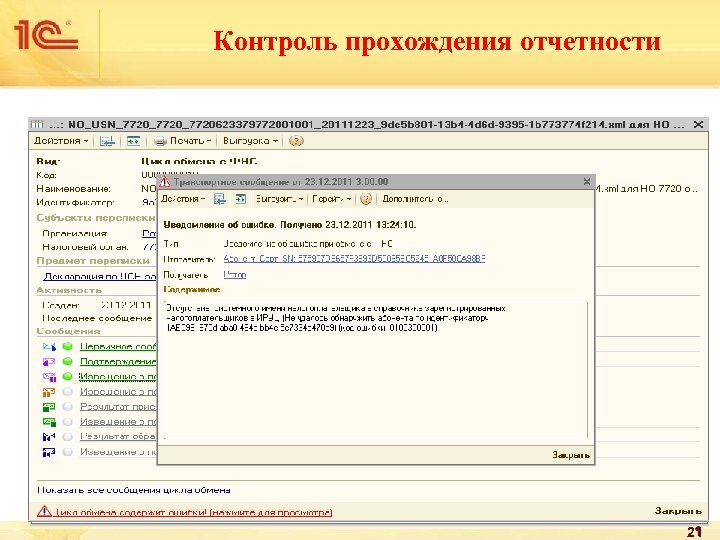This screenshot has height=540, width=720.
Task: Click inside the Содержание text area
Action: pyautogui.click(x=376, y=370)
